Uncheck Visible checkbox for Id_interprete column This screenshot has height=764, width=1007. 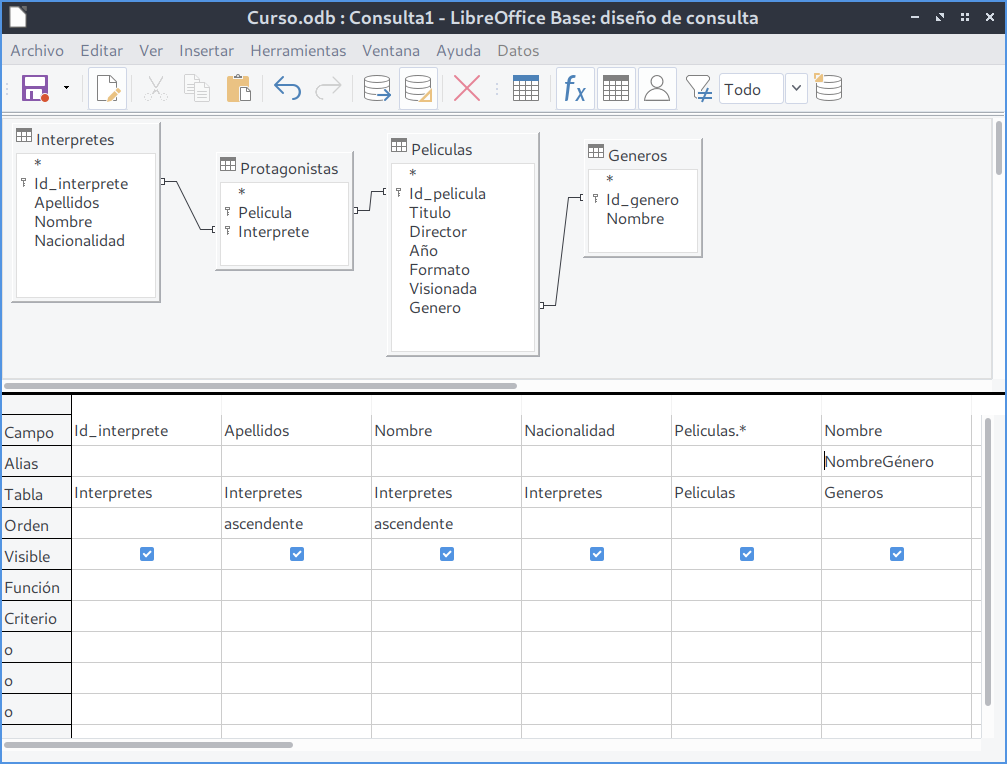pos(147,554)
